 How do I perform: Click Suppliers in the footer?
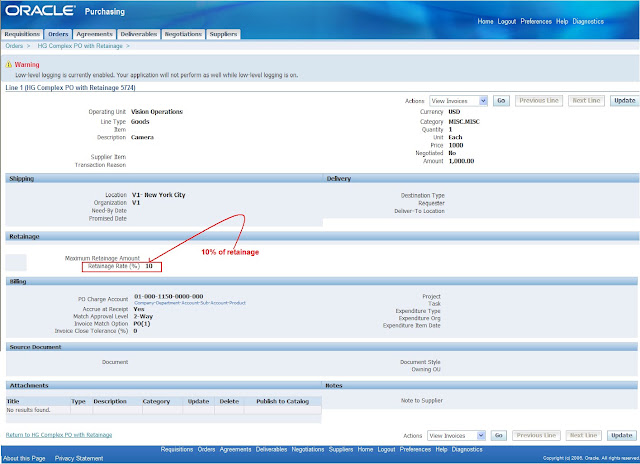click(341, 449)
